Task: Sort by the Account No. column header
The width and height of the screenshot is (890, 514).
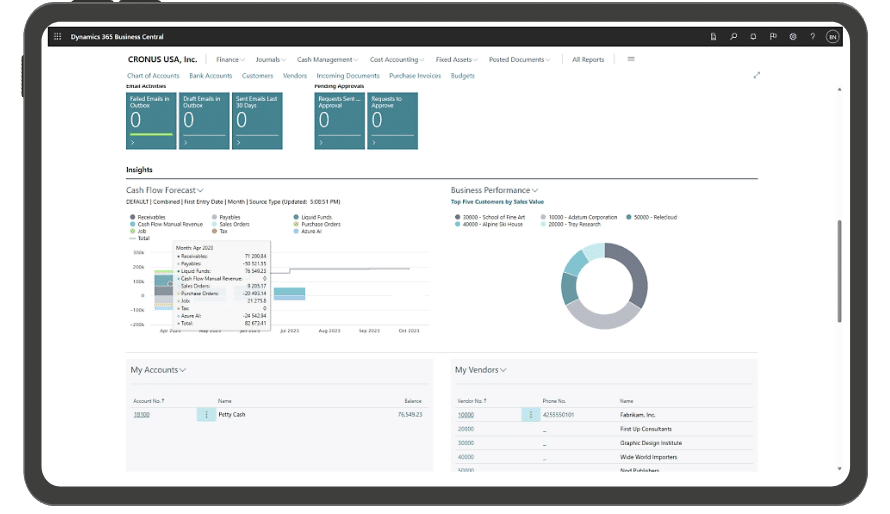Action: click(149, 401)
